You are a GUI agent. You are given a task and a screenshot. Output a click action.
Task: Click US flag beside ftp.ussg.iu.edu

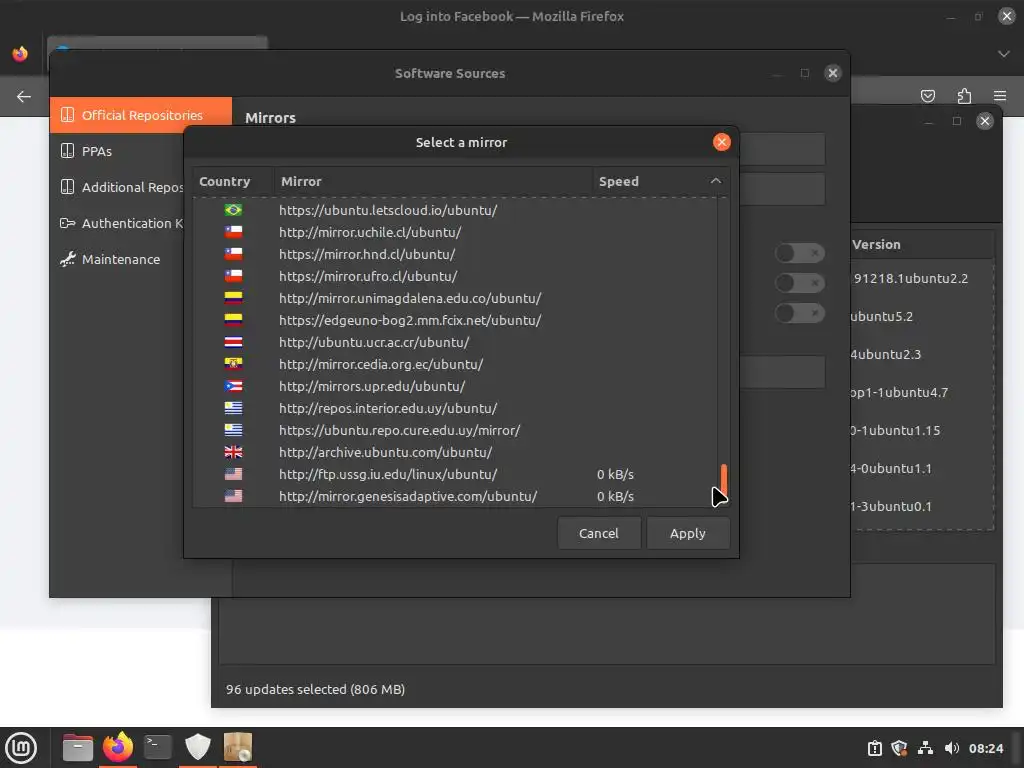[233, 474]
